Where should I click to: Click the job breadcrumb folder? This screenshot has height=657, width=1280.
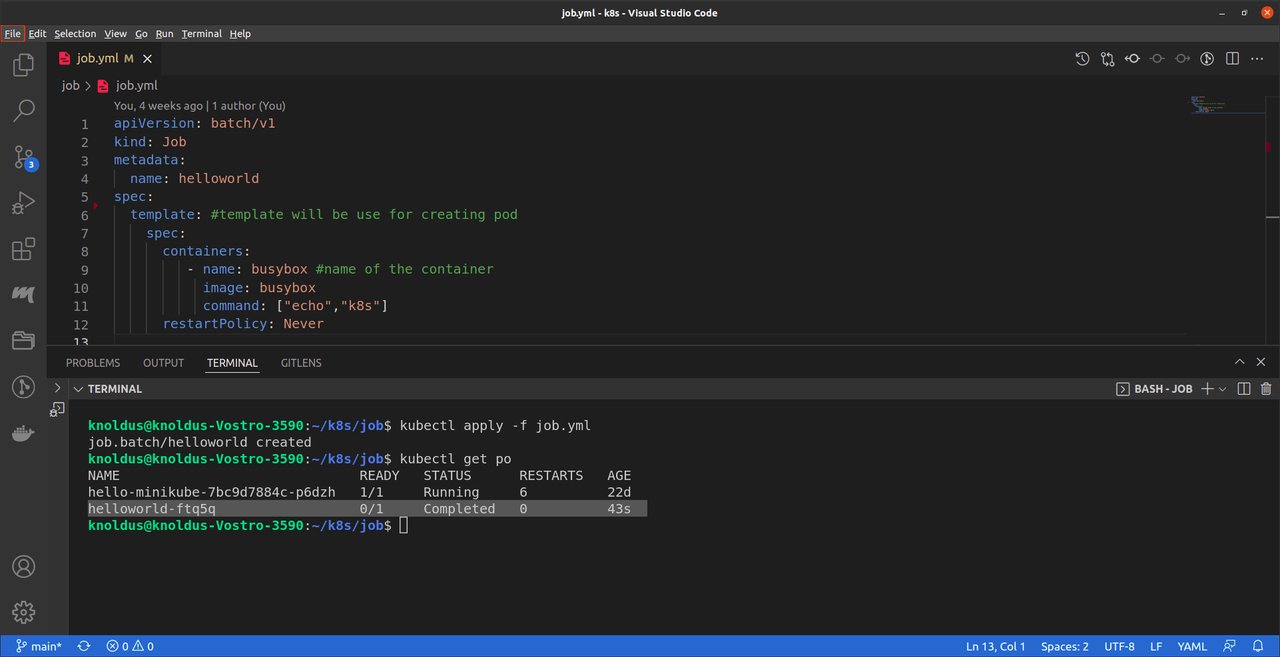pyautogui.click(x=70, y=86)
